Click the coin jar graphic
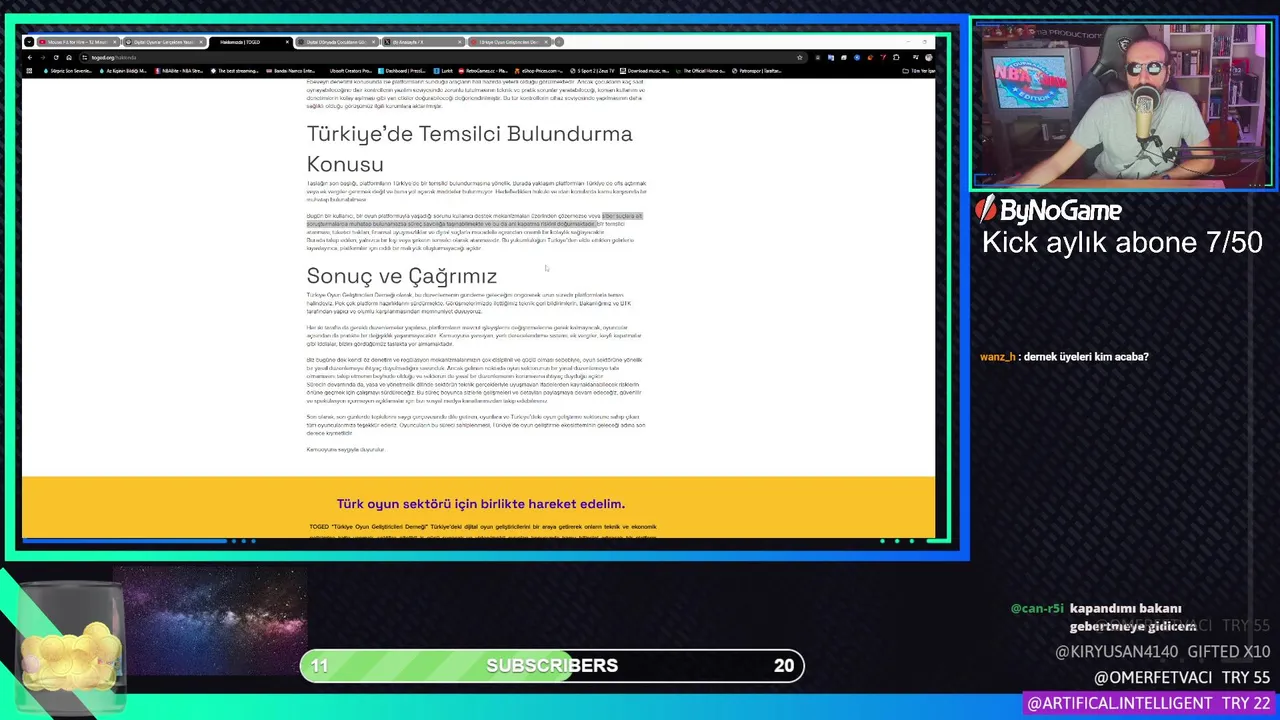The image size is (1280, 720). pyautogui.click(x=72, y=646)
